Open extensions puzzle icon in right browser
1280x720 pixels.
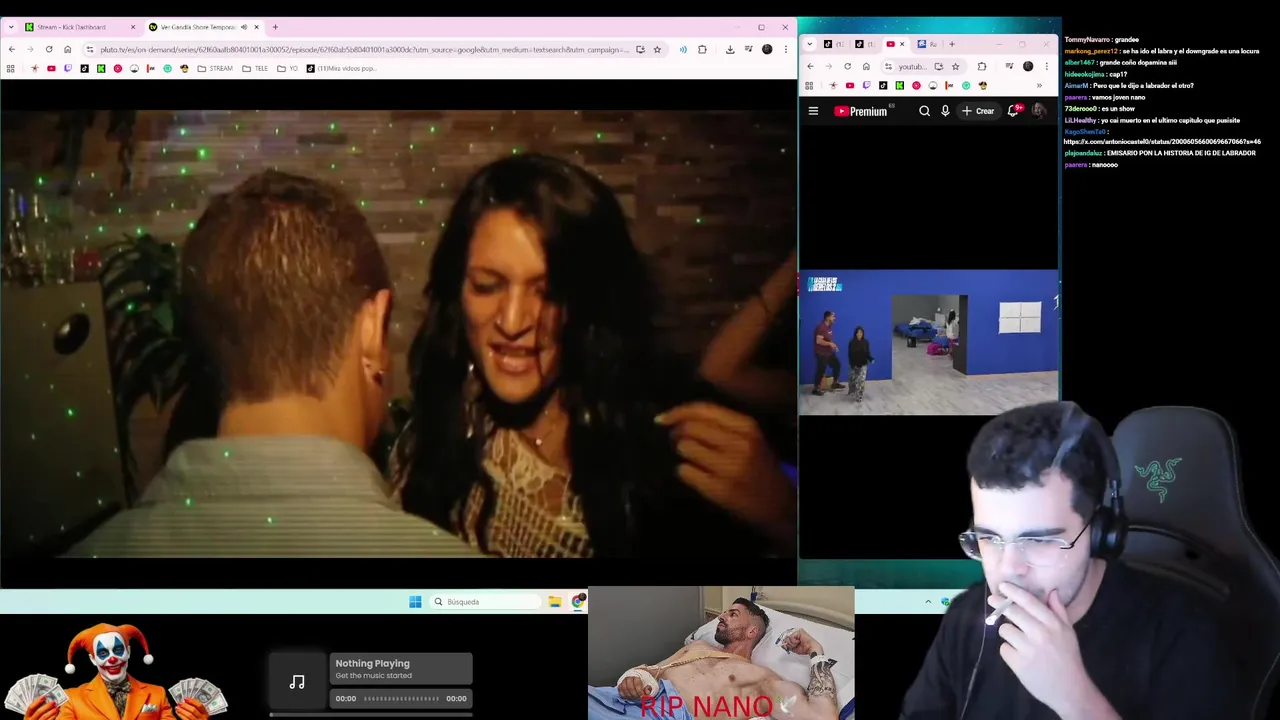(981, 67)
